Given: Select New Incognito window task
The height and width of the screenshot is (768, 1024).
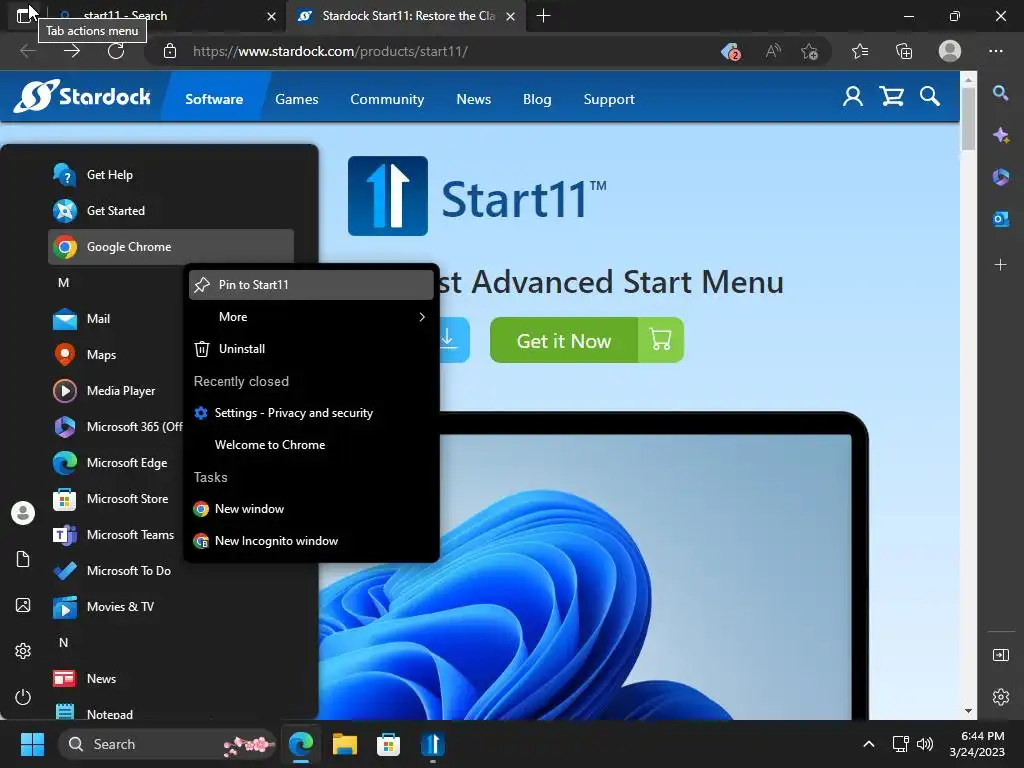Looking at the screenshot, I should [x=311, y=541].
